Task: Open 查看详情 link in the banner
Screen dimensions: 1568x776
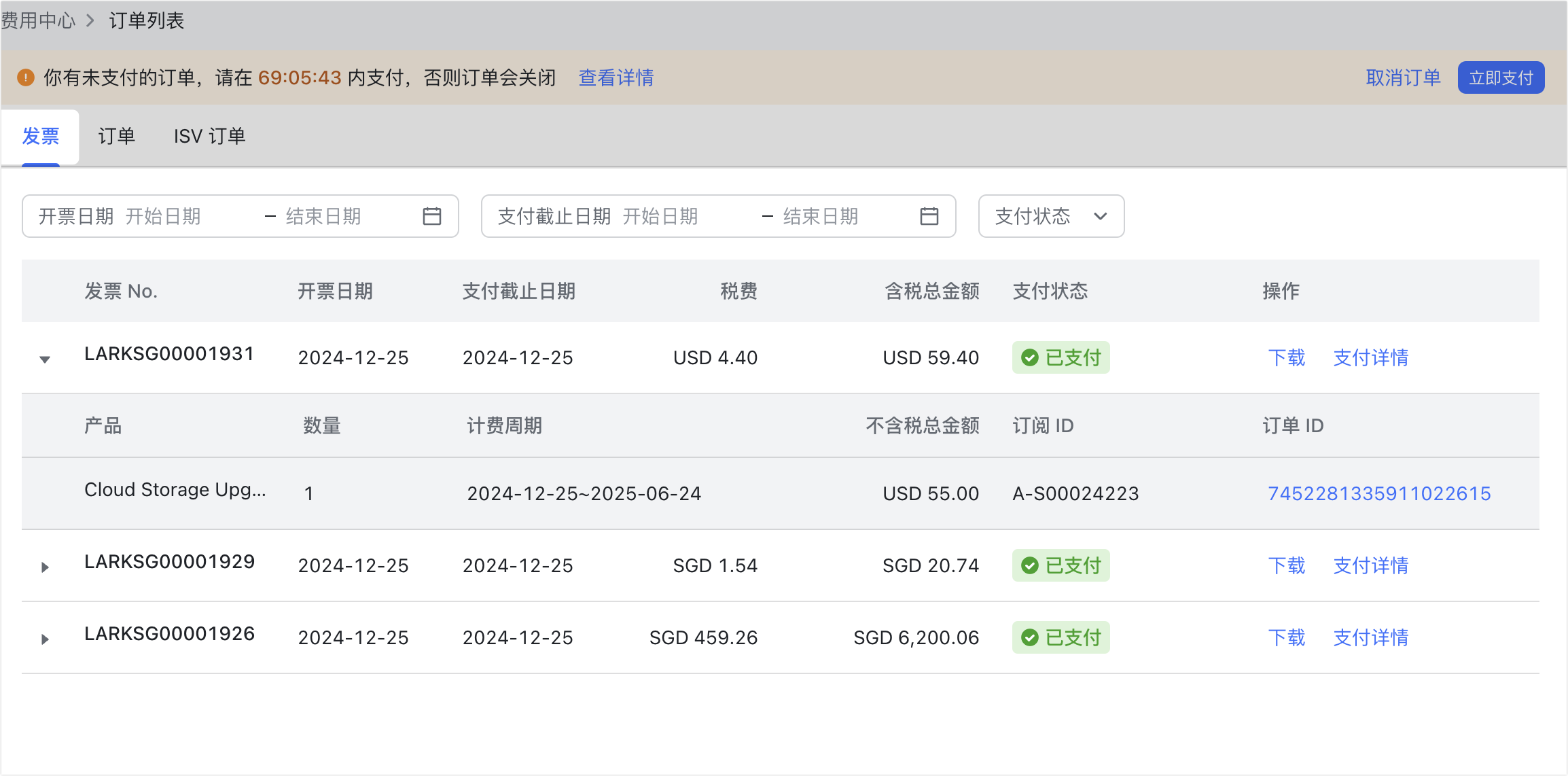Action: (x=616, y=77)
